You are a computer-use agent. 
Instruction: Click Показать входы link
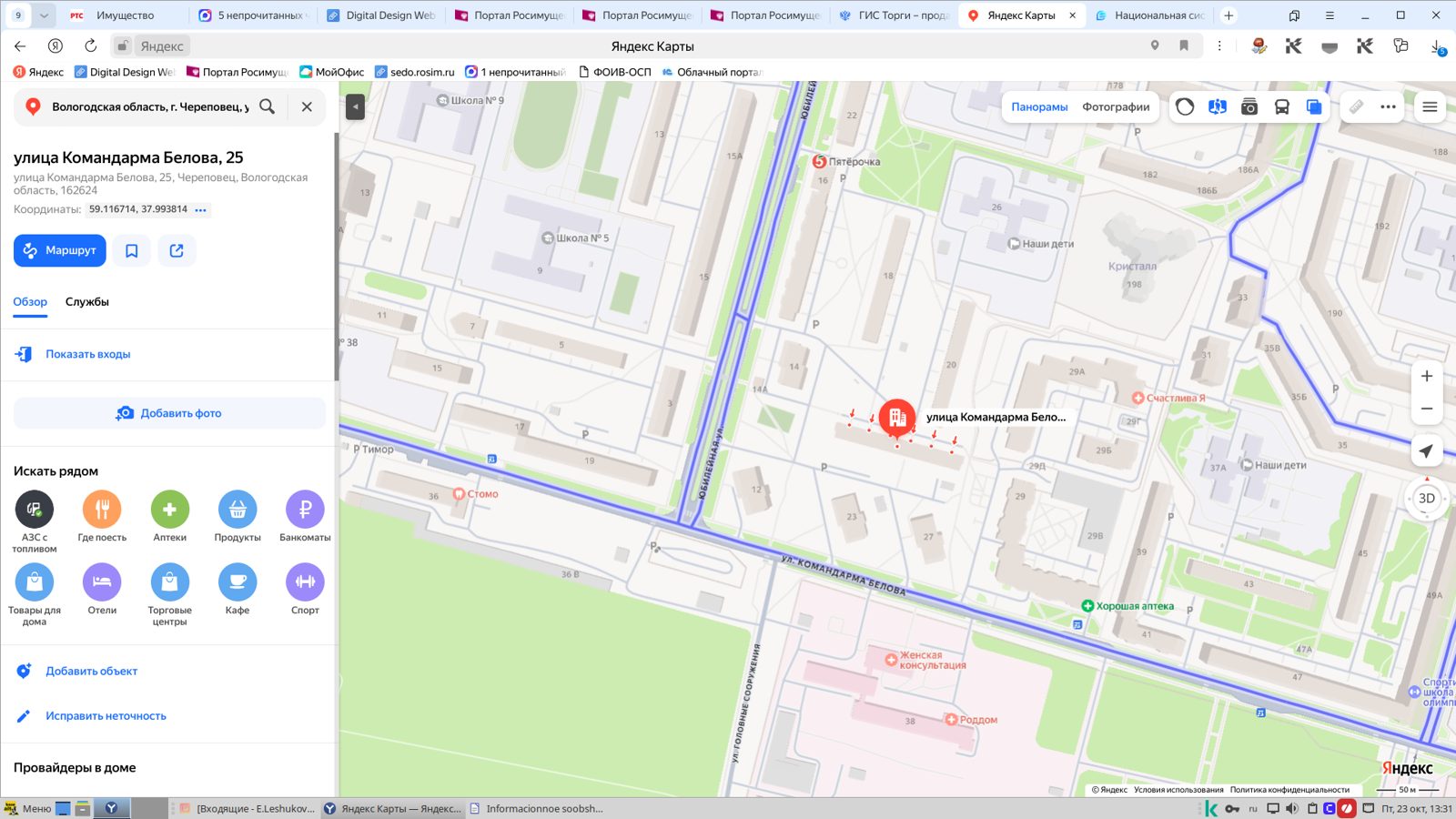(88, 354)
